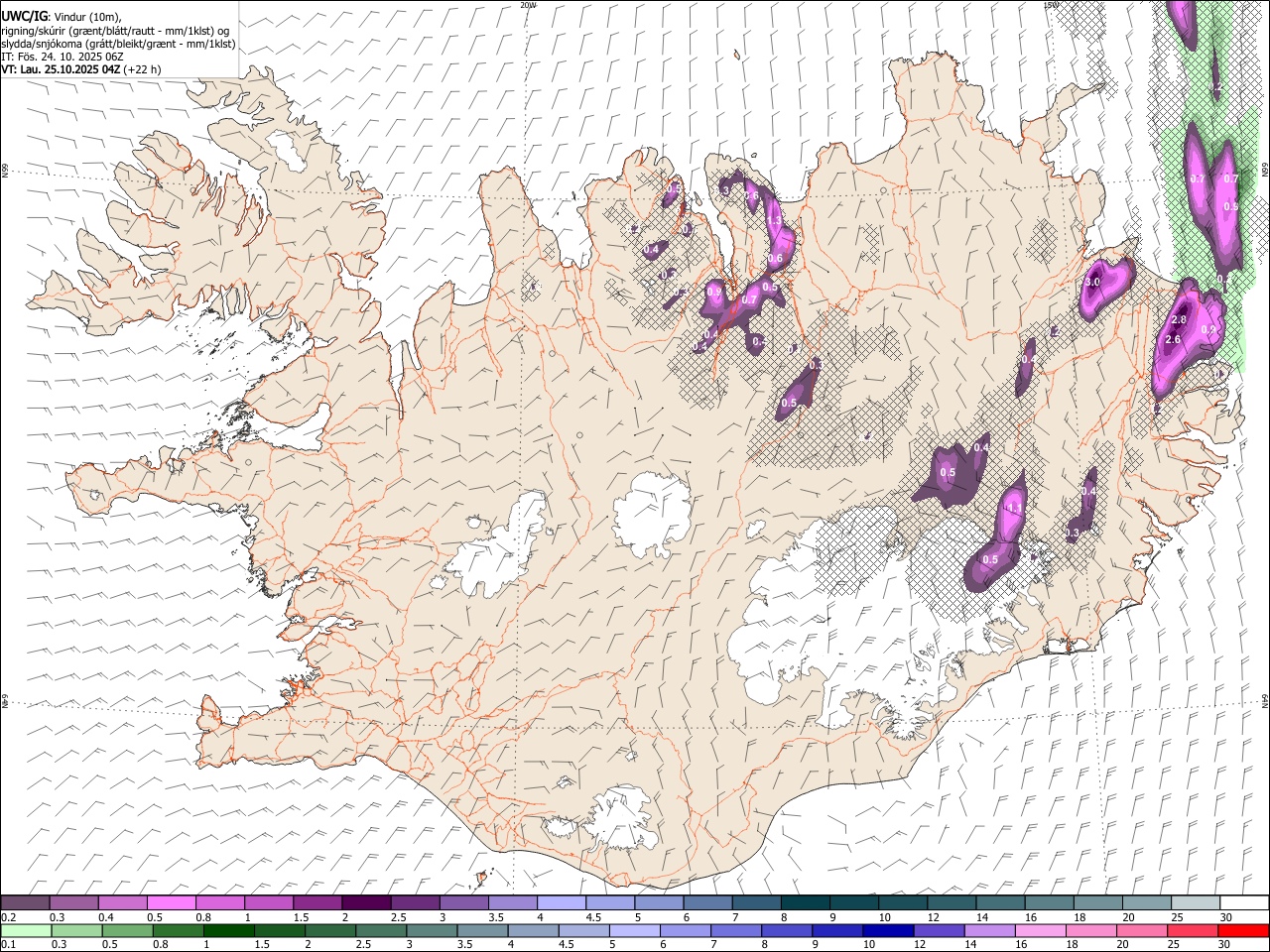Pick the upper legend swatch between 25 and 30
The height and width of the screenshot is (952, 1270).
coord(1196,902)
